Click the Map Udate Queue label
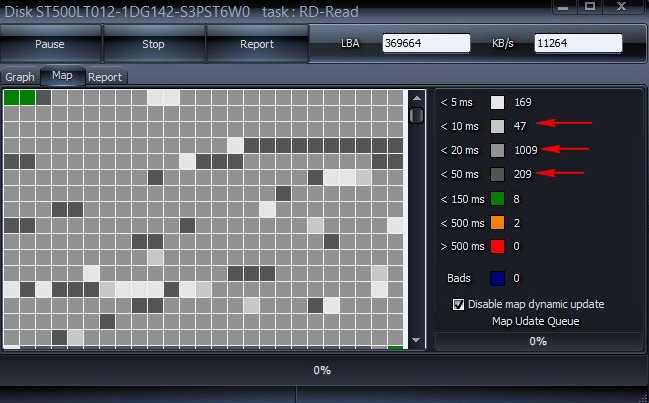This screenshot has height=403, width=649. point(536,321)
